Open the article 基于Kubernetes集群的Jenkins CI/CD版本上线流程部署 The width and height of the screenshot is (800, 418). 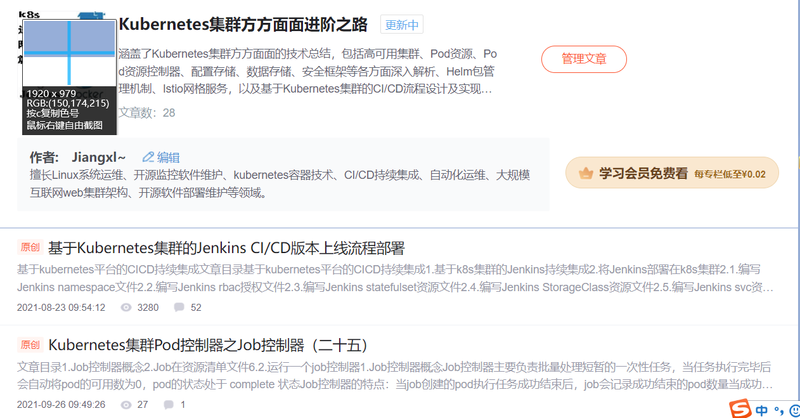pos(226,248)
